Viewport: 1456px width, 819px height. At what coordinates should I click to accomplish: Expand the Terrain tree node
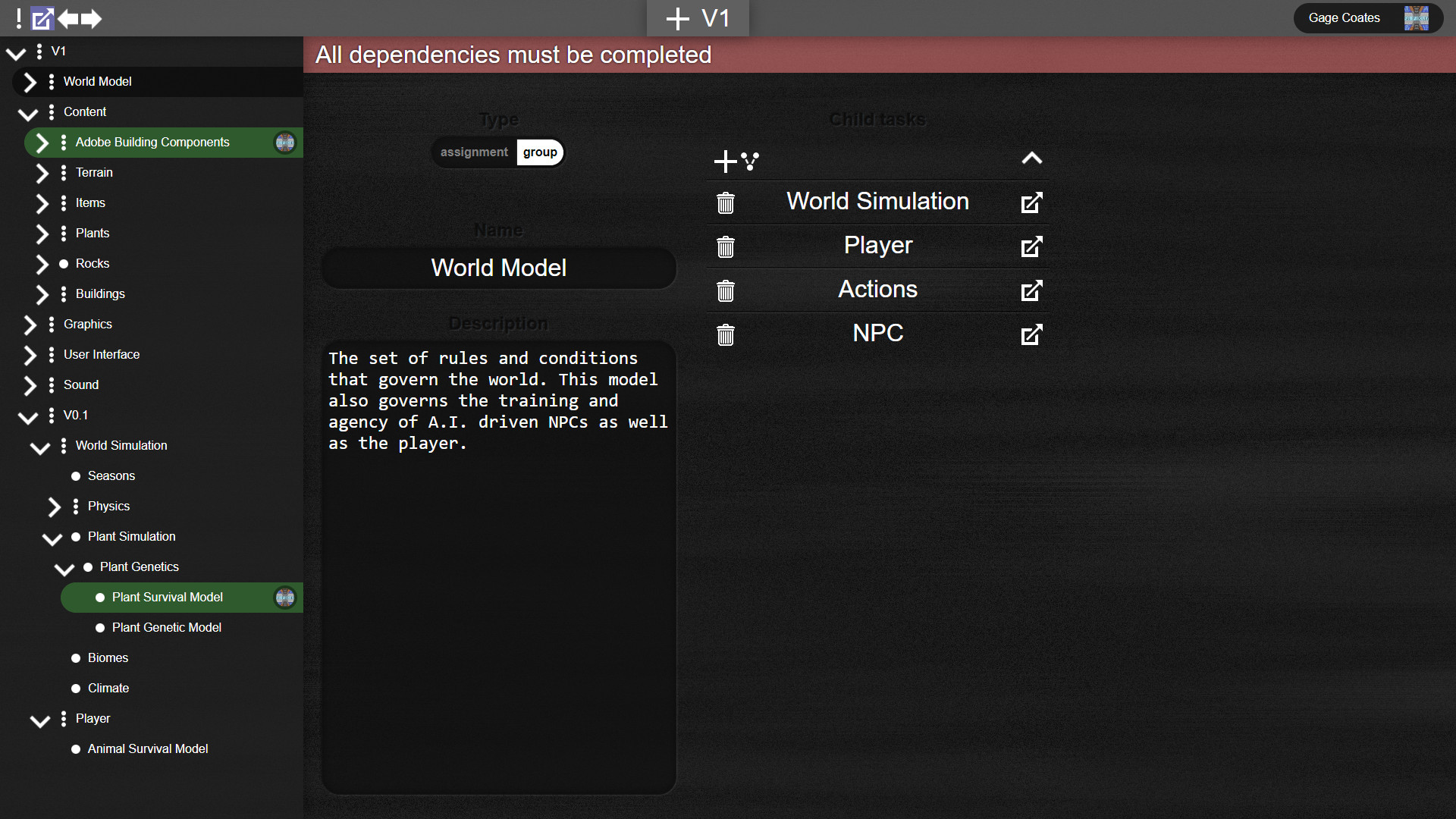(x=42, y=173)
